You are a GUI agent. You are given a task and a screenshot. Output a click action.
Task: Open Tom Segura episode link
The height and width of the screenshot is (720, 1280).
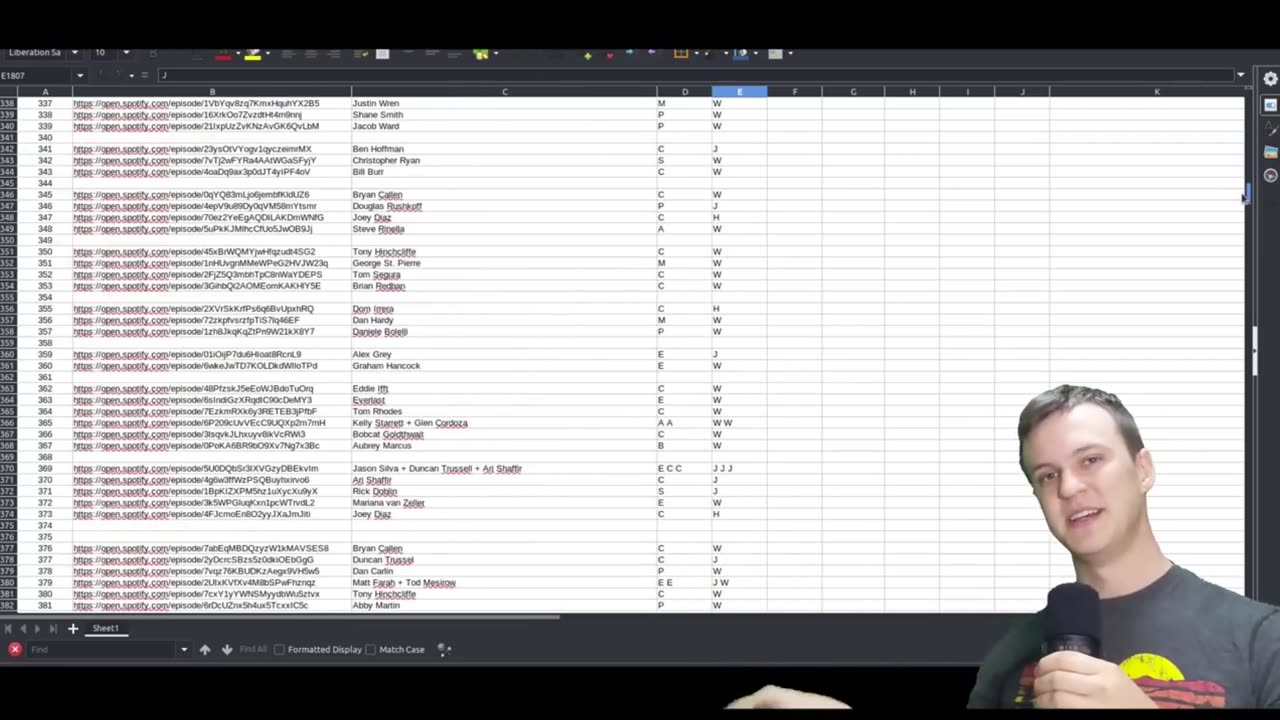[x=198, y=274]
